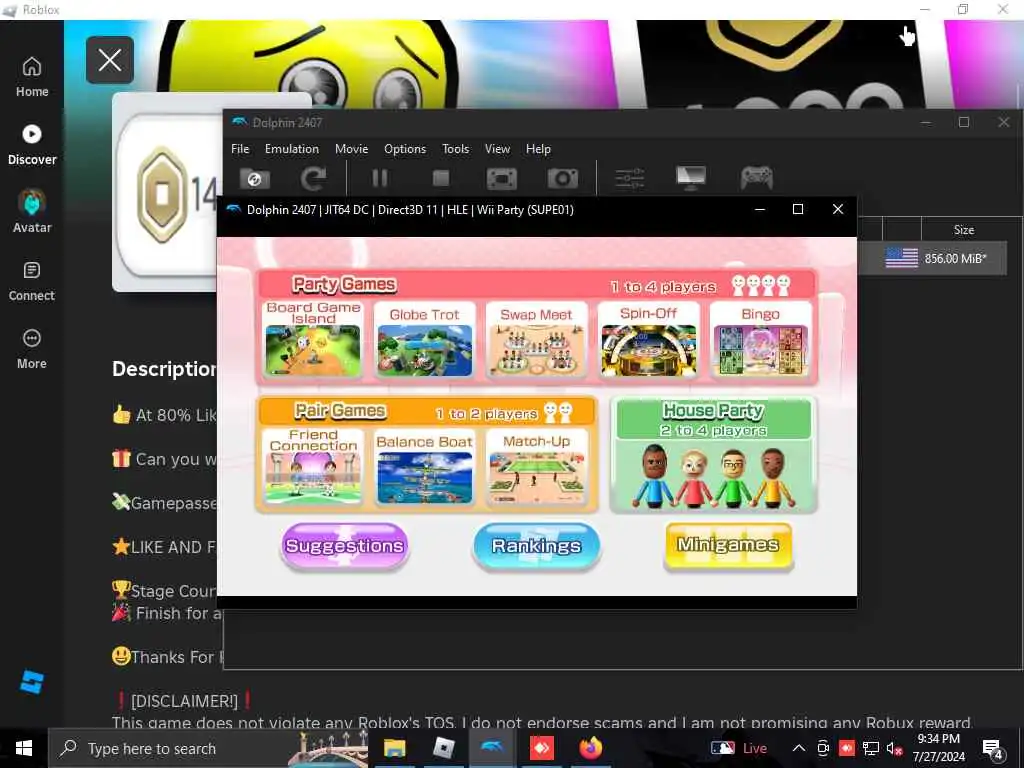
Task: Open File Explorer from the taskbar
Action: (x=394, y=748)
